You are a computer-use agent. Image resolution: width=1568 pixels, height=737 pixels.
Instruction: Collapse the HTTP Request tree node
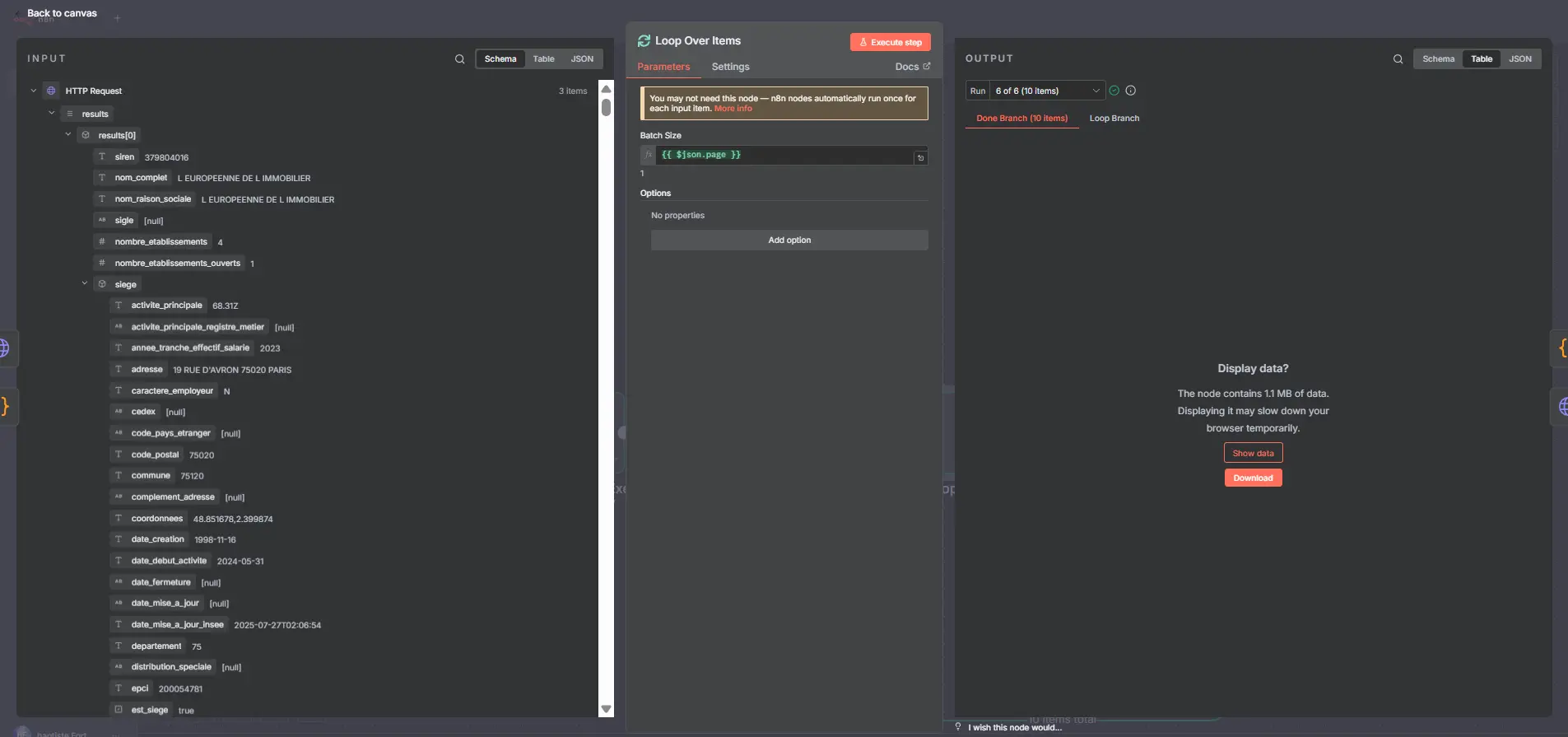point(34,91)
